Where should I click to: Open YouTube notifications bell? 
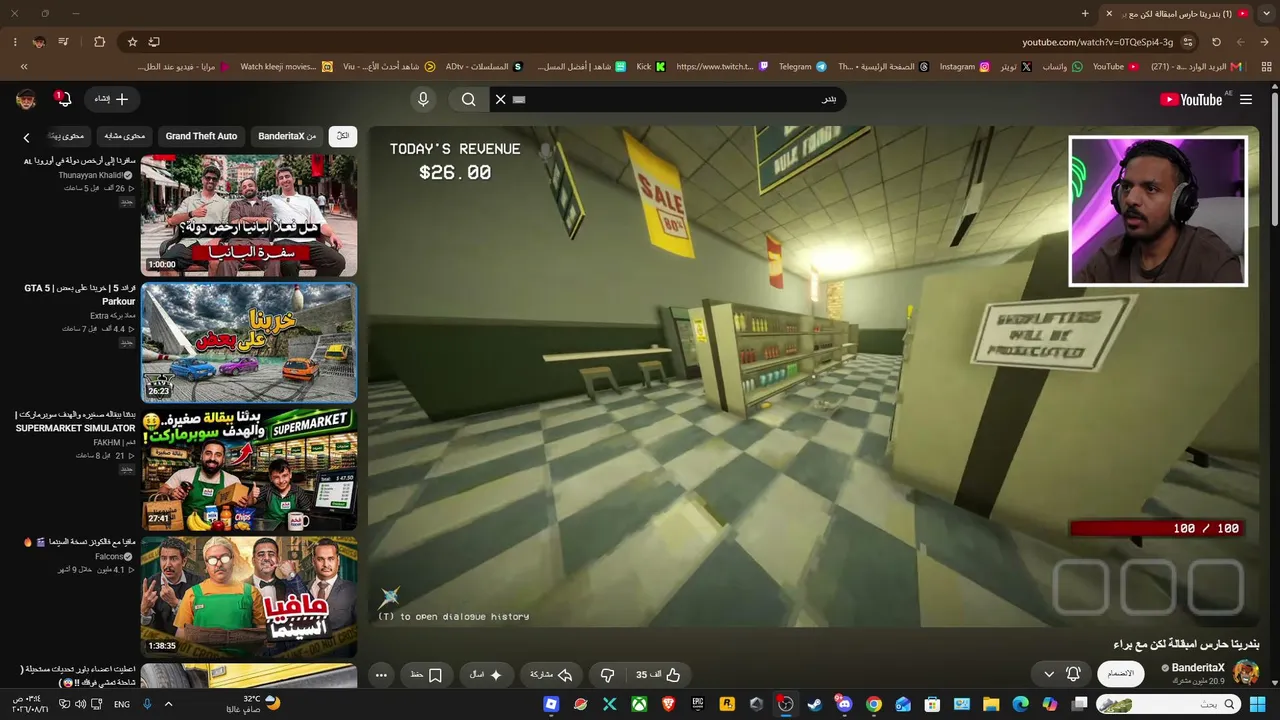[x=64, y=99]
